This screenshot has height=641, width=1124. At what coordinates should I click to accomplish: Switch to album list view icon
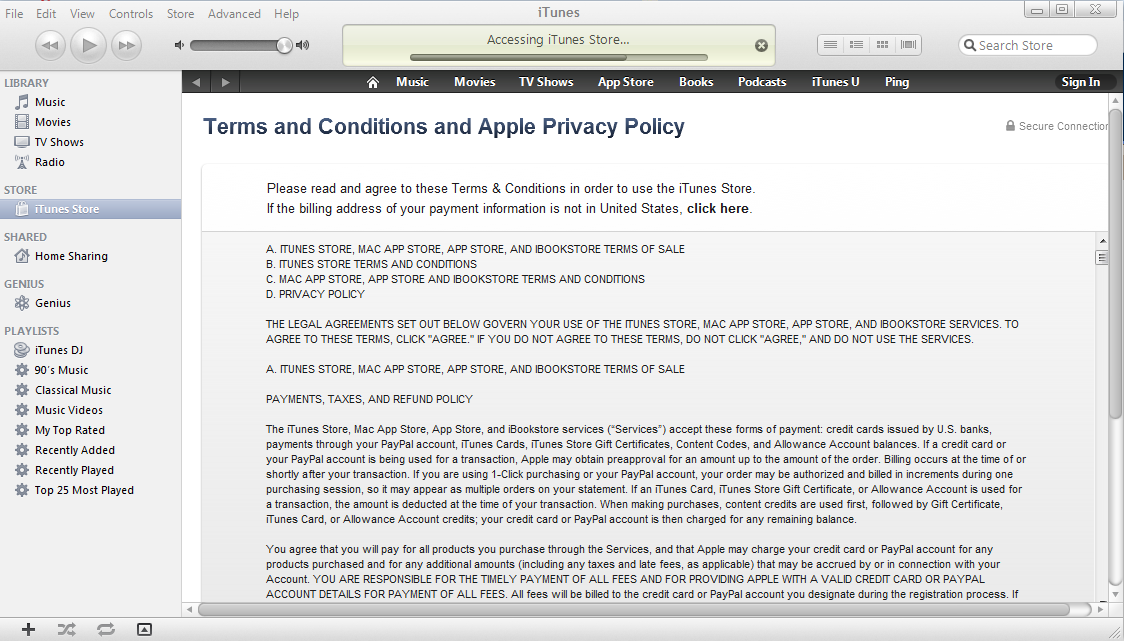pyautogui.click(x=856, y=44)
